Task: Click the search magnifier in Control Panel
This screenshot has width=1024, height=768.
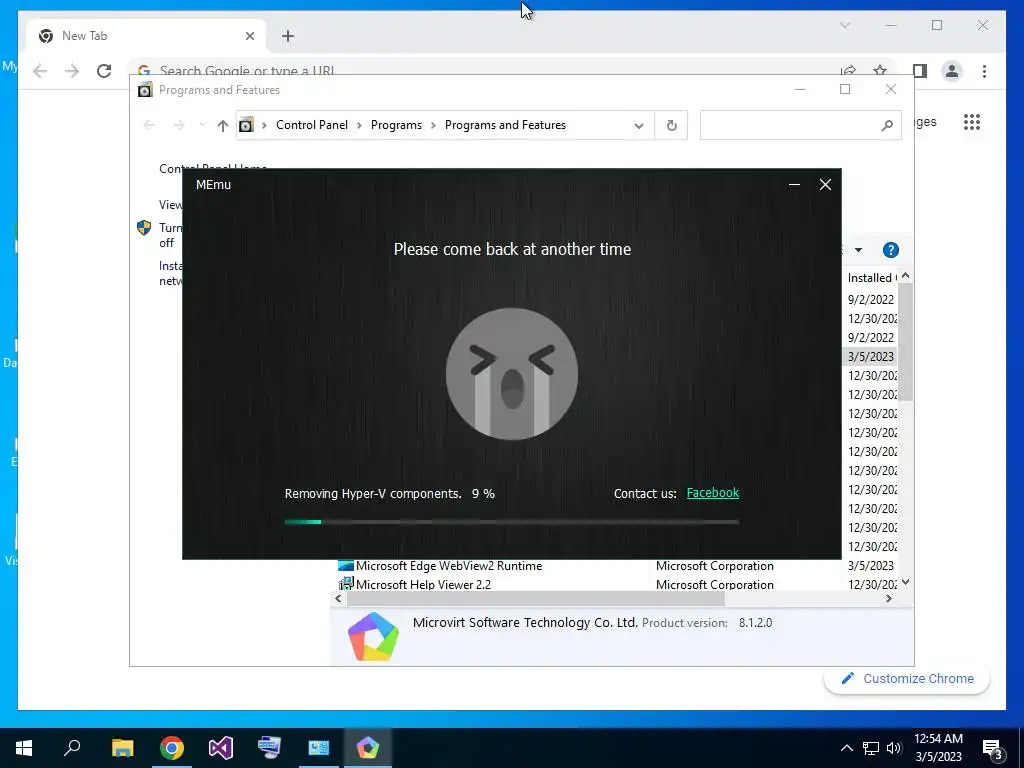Action: pos(887,125)
